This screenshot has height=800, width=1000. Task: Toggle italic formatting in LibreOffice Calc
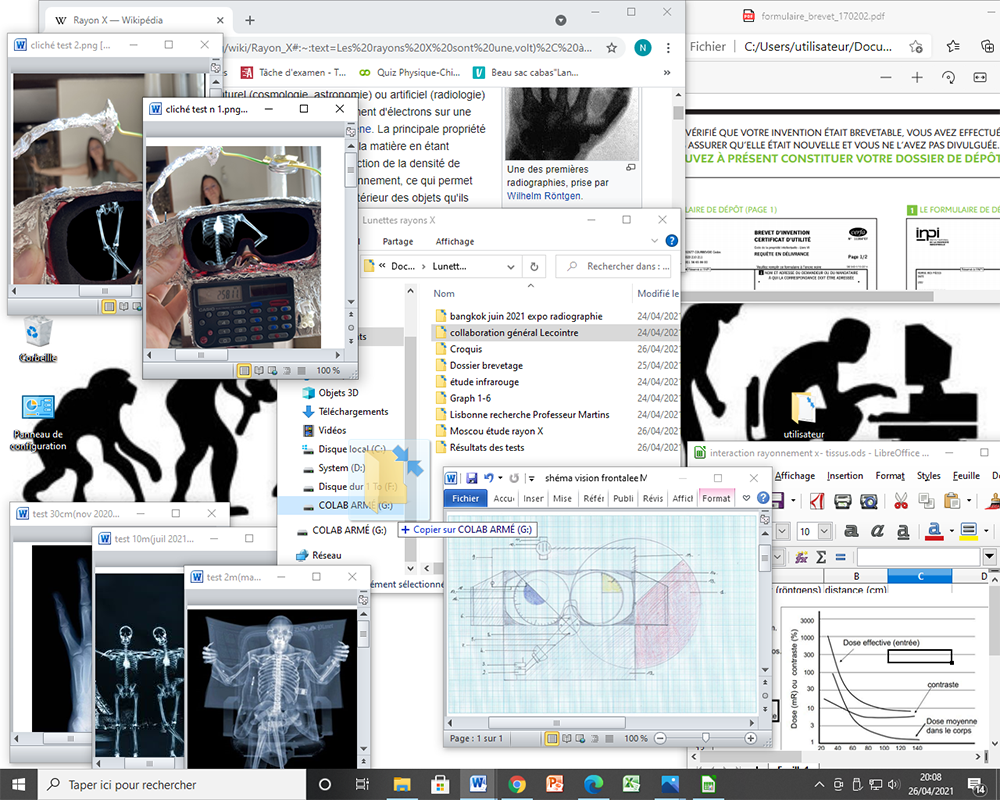[x=878, y=531]
